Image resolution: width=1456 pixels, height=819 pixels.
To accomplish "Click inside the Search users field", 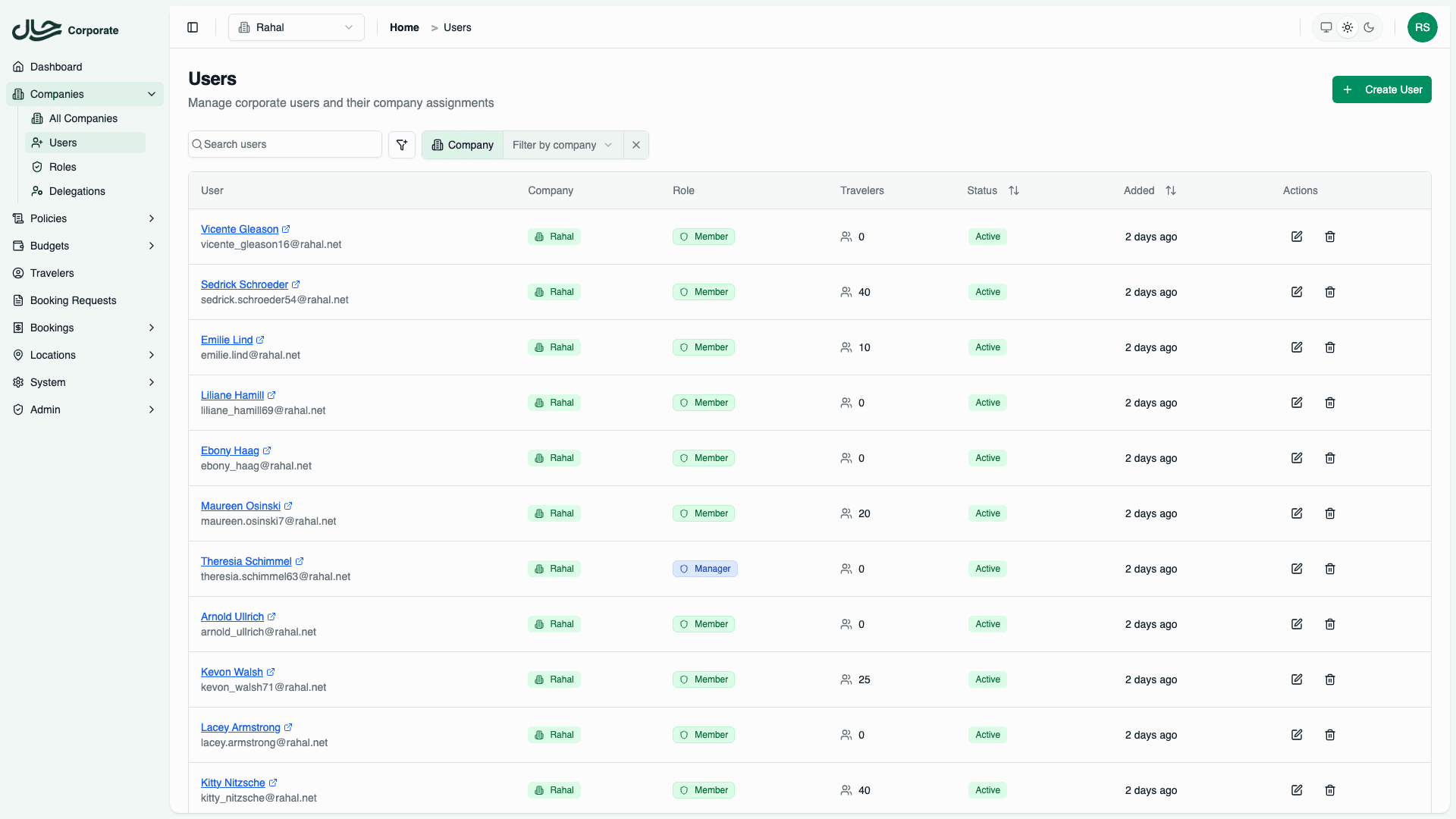I will 284,144.
